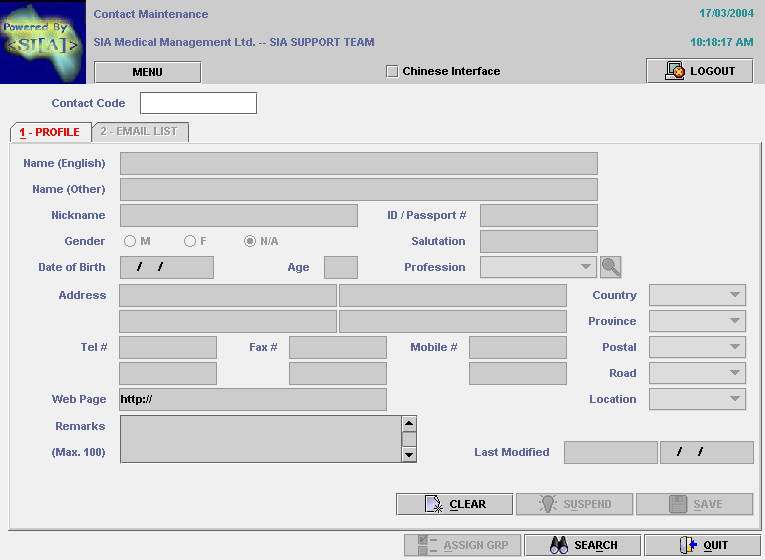Enable the Chinese Interface checkbox
Viewport: 765px width, 560px height.
tap(392, 71)
